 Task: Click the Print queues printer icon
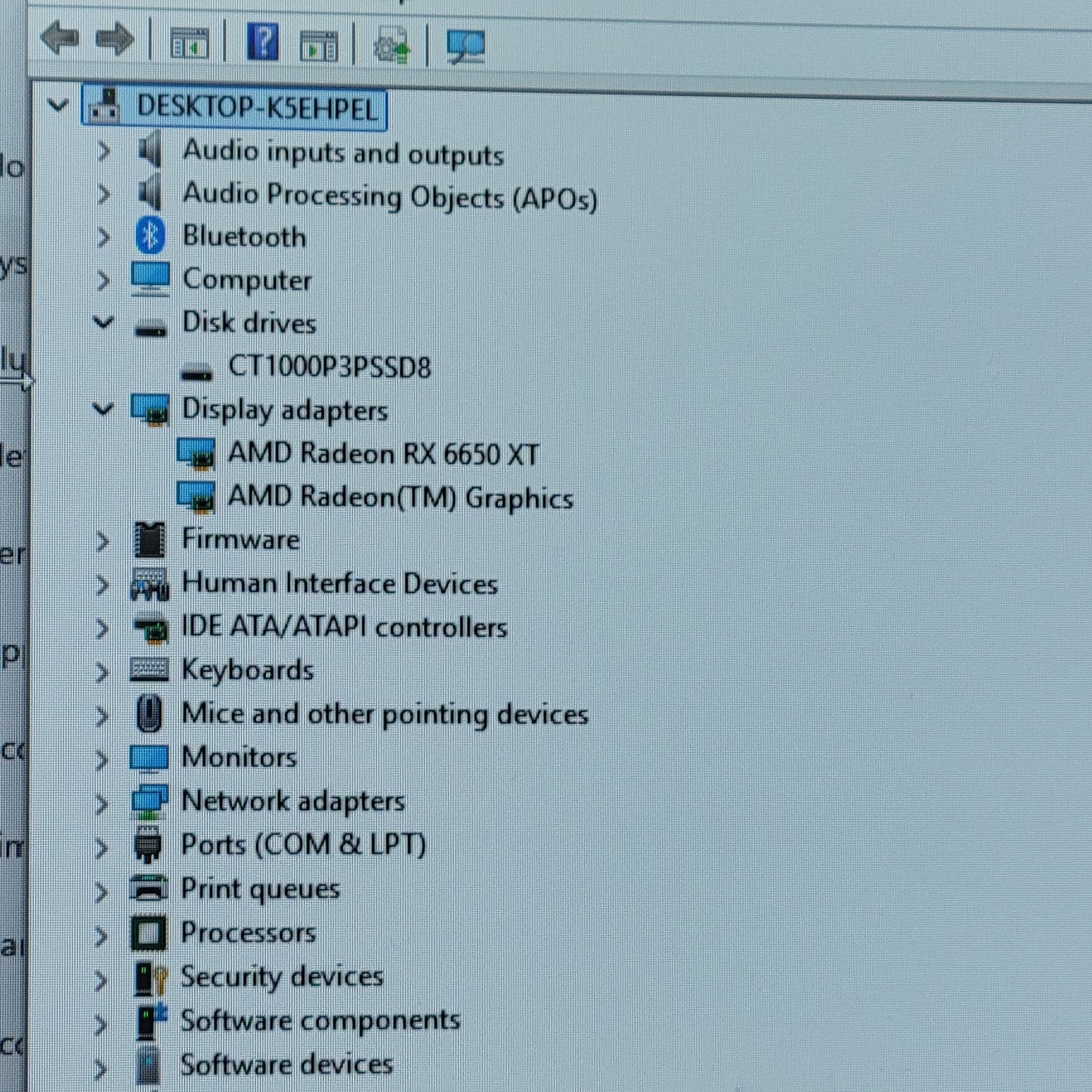click(x=148, y=887)
